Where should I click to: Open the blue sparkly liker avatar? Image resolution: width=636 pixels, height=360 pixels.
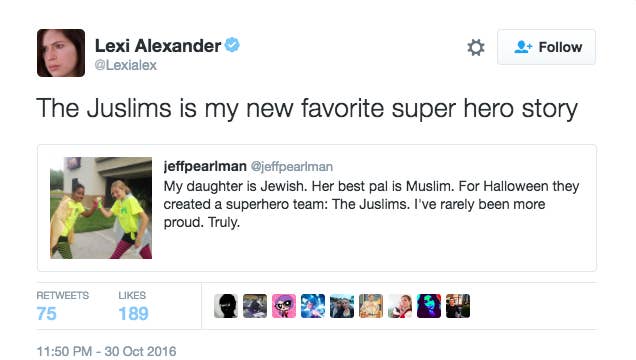313,306
